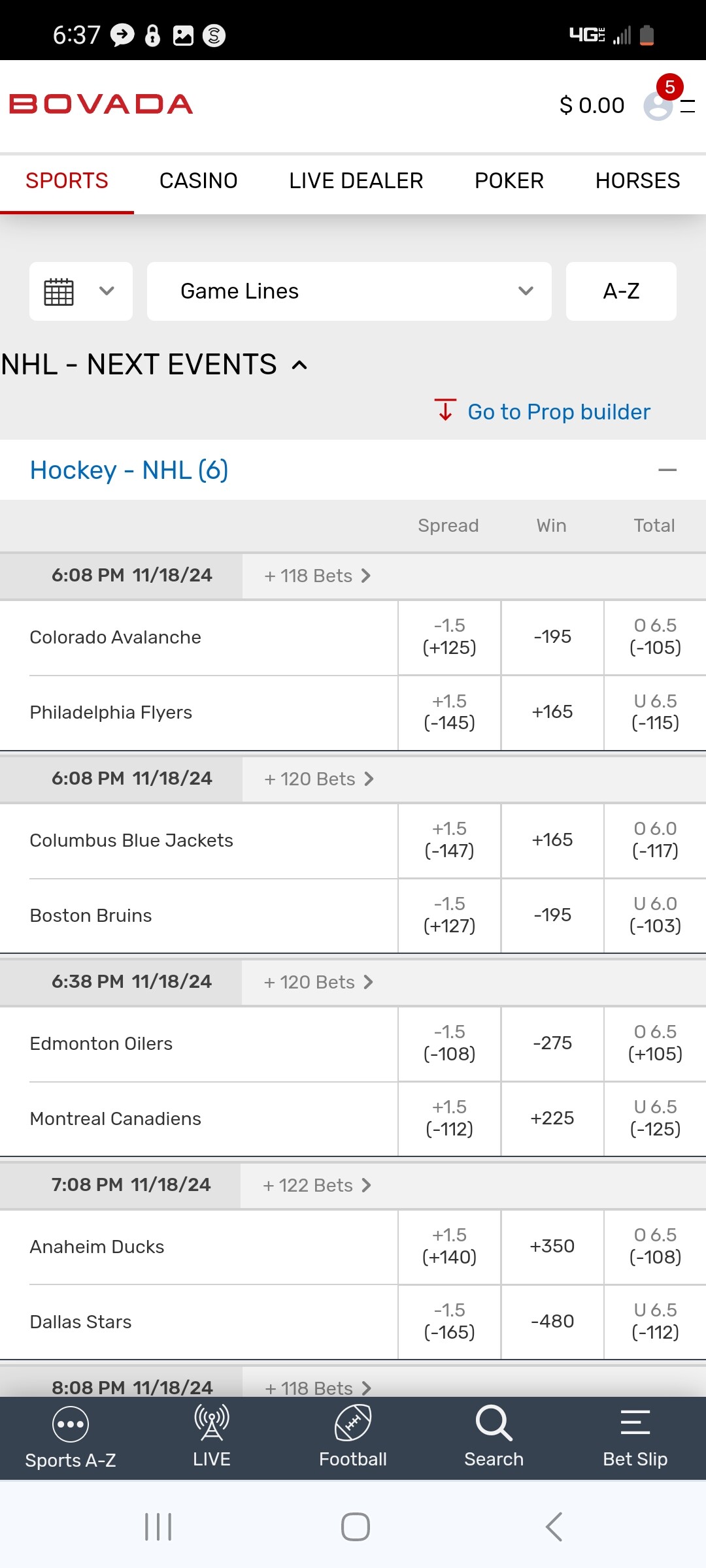Select Edmonton Oilers over 6.5 total
This screenshot has height=1568, width=706.
pyautogui.click(x=655, y=1043)
